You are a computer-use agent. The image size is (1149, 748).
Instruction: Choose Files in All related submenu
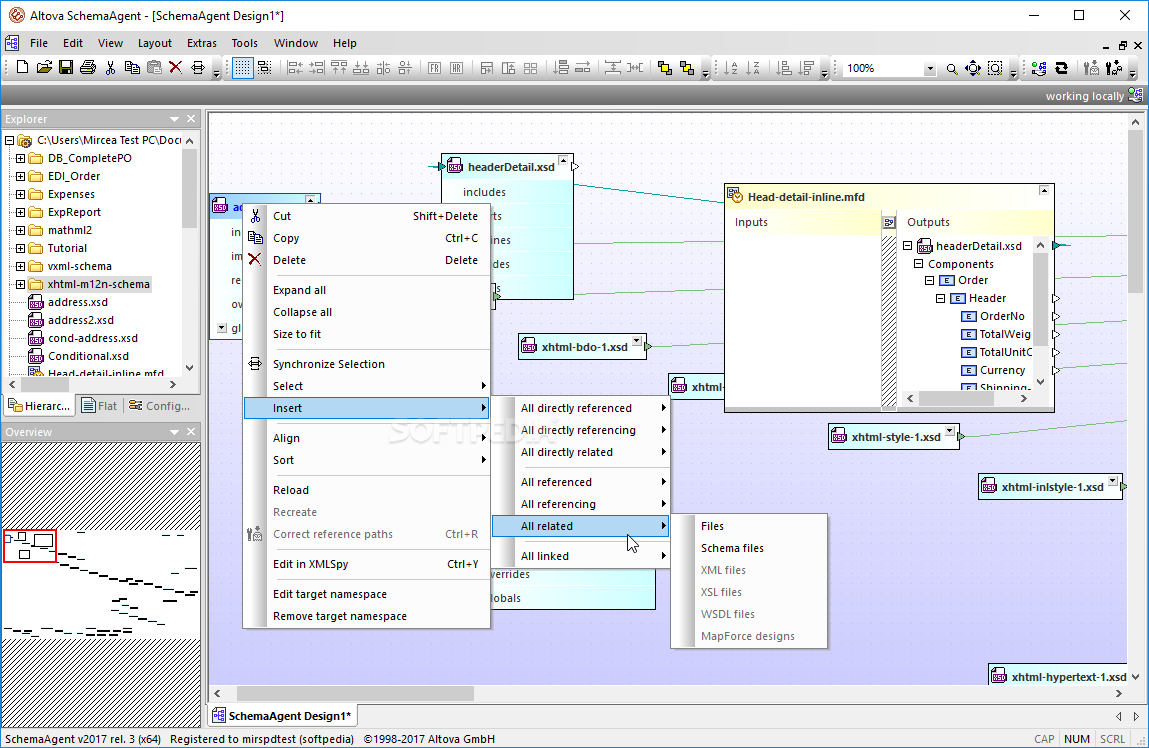click(750, 526)
